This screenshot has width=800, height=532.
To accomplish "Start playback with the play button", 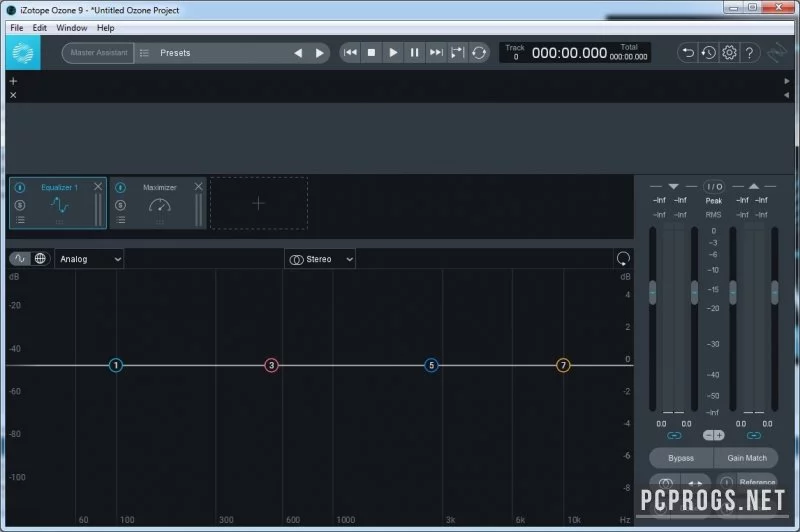I will pos(393,53).
